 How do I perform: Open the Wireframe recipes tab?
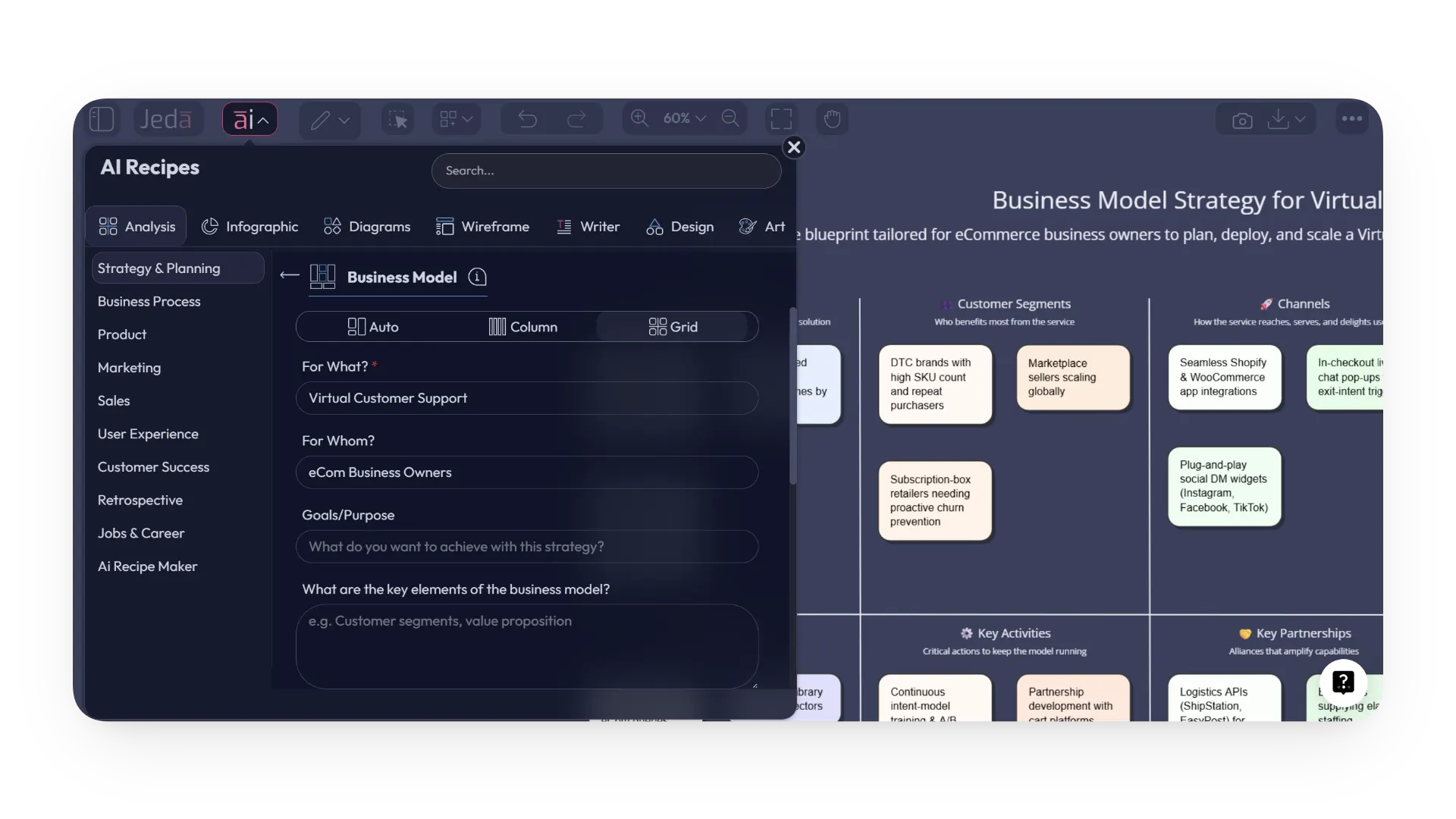[x=484, y=226]
